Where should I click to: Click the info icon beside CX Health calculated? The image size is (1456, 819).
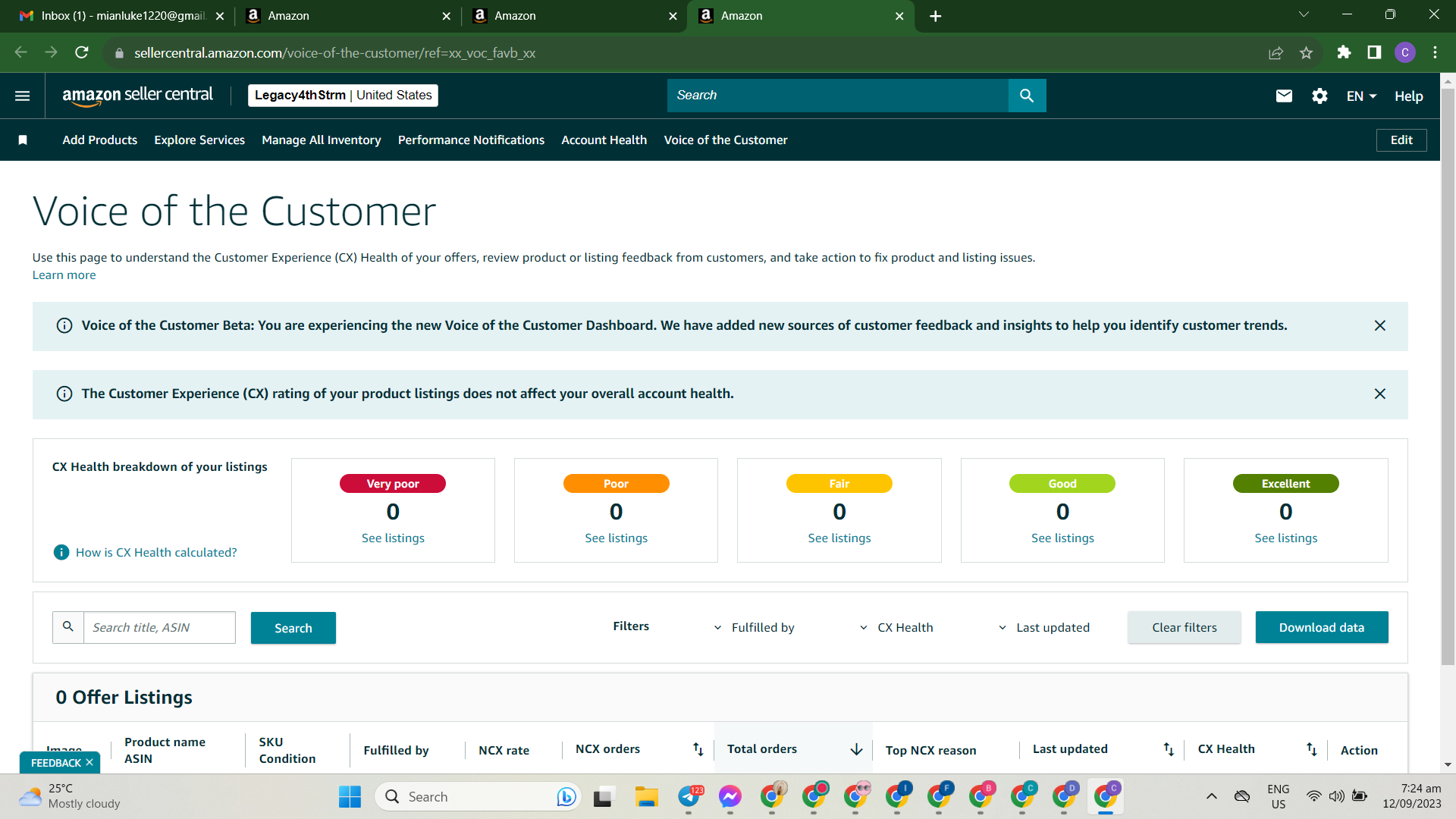[61, 552]
